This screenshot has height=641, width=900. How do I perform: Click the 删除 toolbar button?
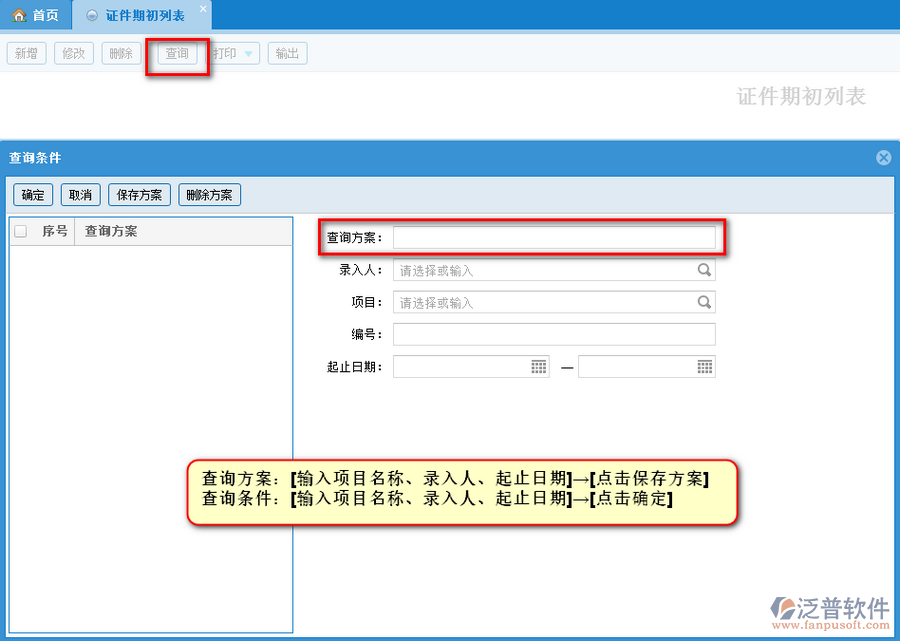tap(121, 53)
